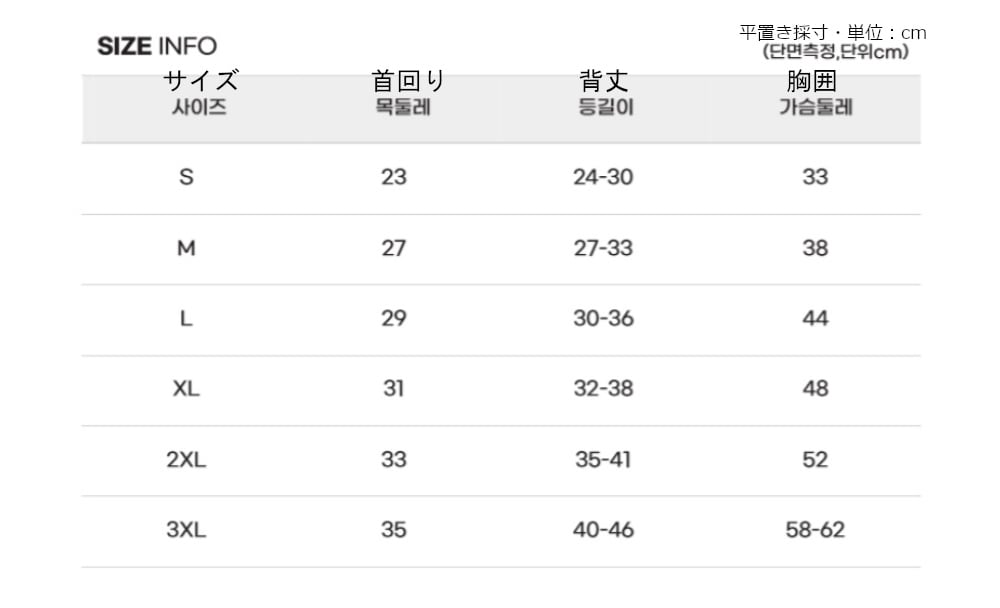This screenshot has width=1000, height=608.
Task: Click chest value 52 in 2XL row
Action: pos(815,460)
